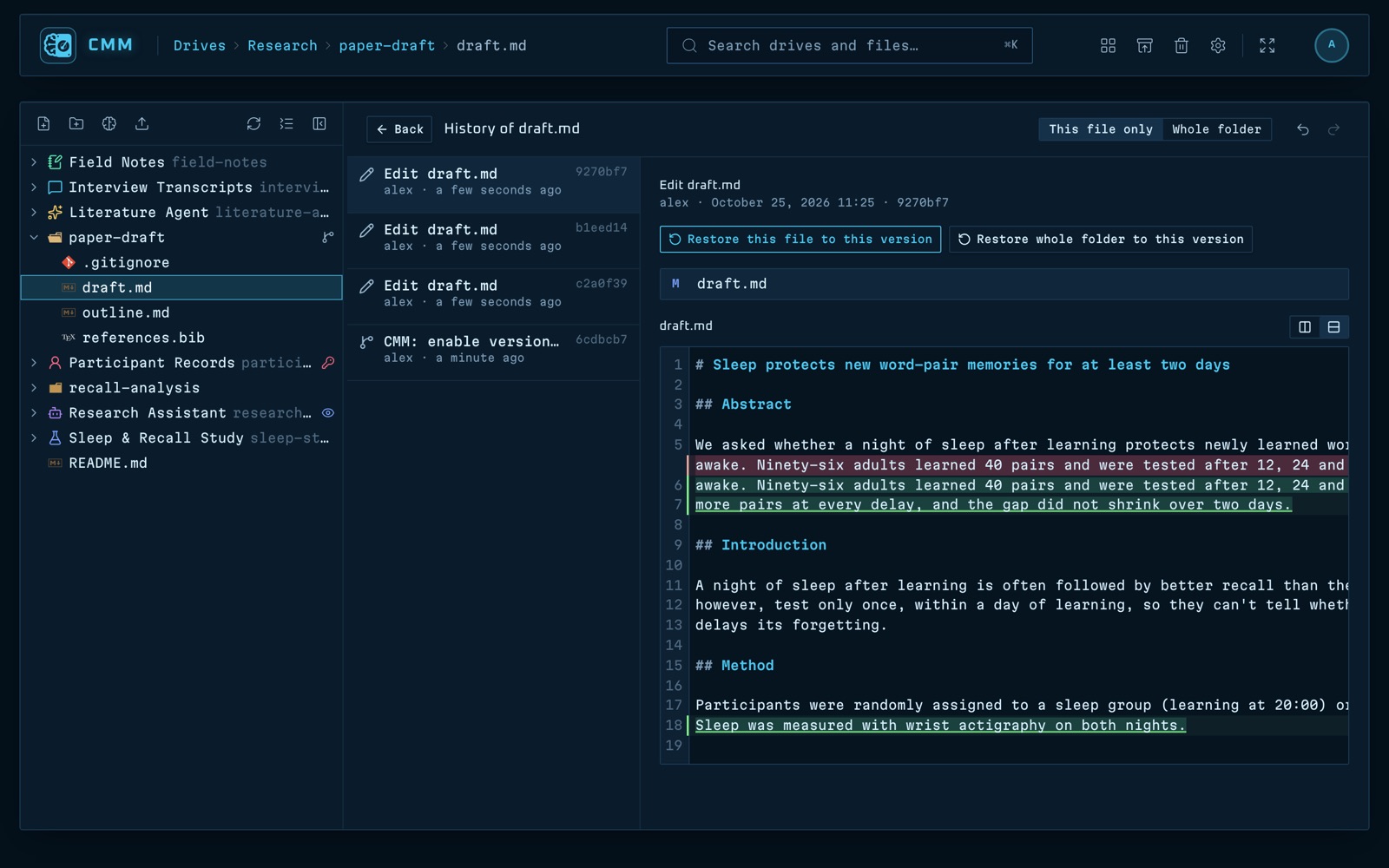The height and width of the screenshot is (868, 1389).
Task: Focus the Search drives and files field
Action: [x=849, y=45]
